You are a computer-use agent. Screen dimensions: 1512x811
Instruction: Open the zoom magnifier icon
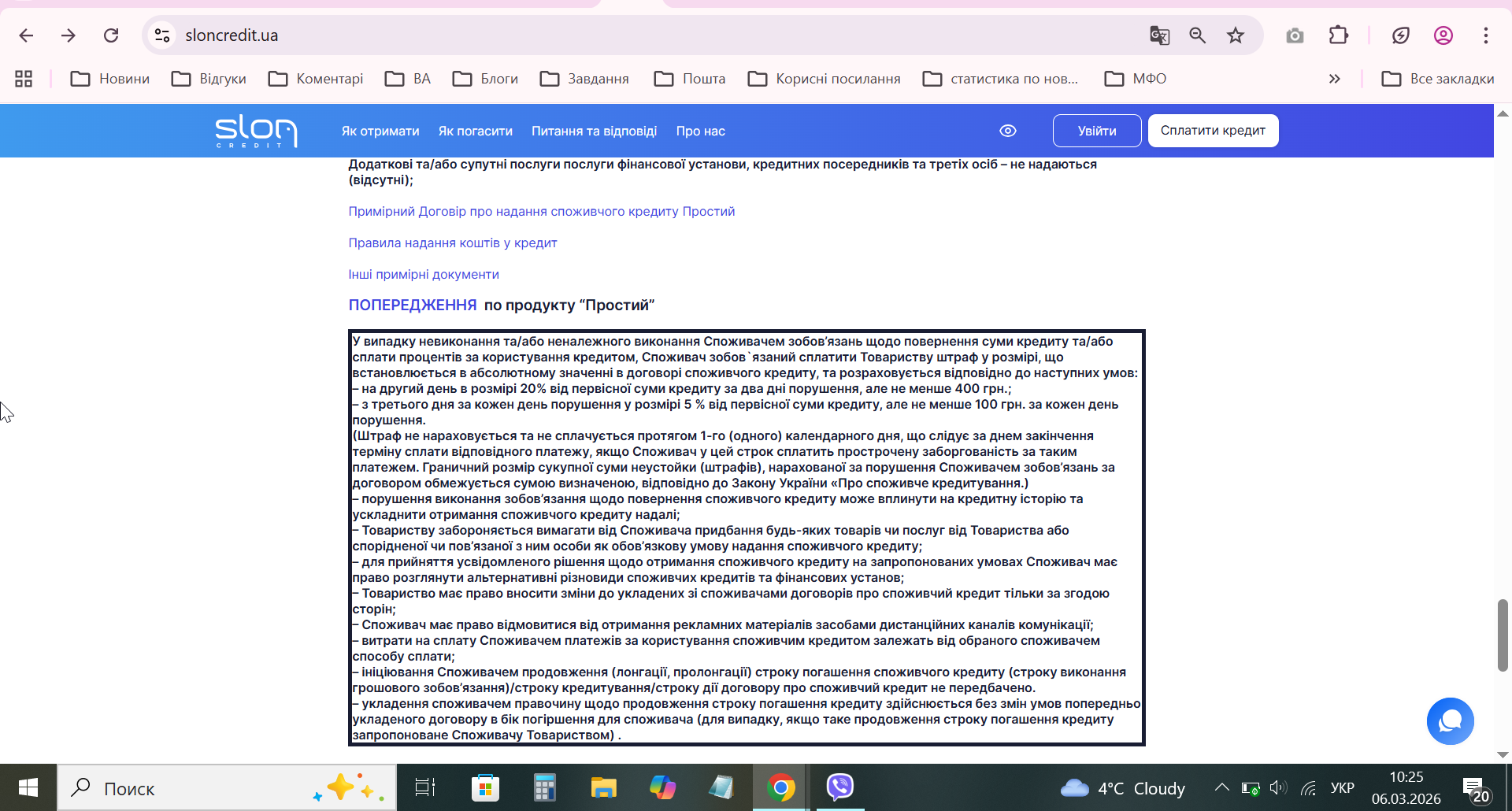(x=1197, y=35)
